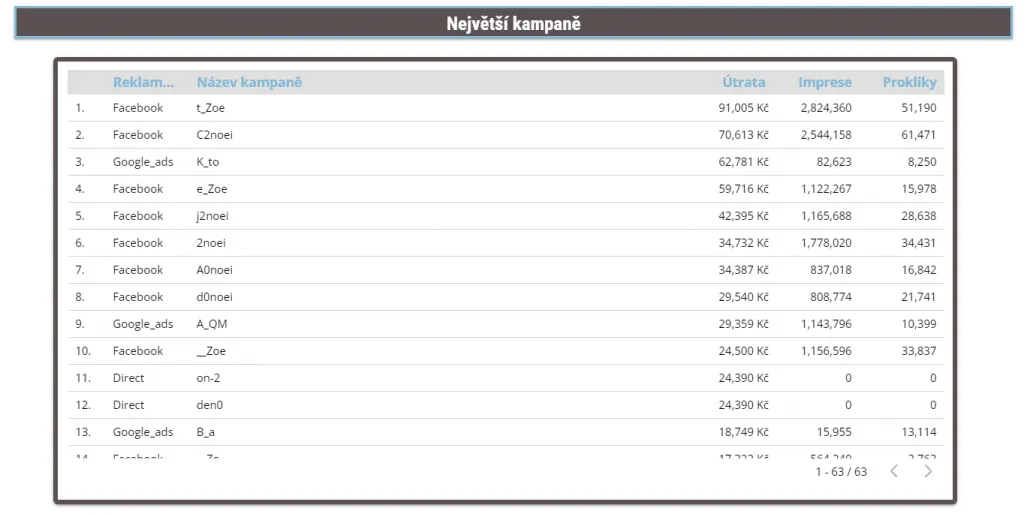Viewport: 1024px width, 514px height.
Task: Click the spend value 42,395 Kč
Action: [x=743, y=216]
